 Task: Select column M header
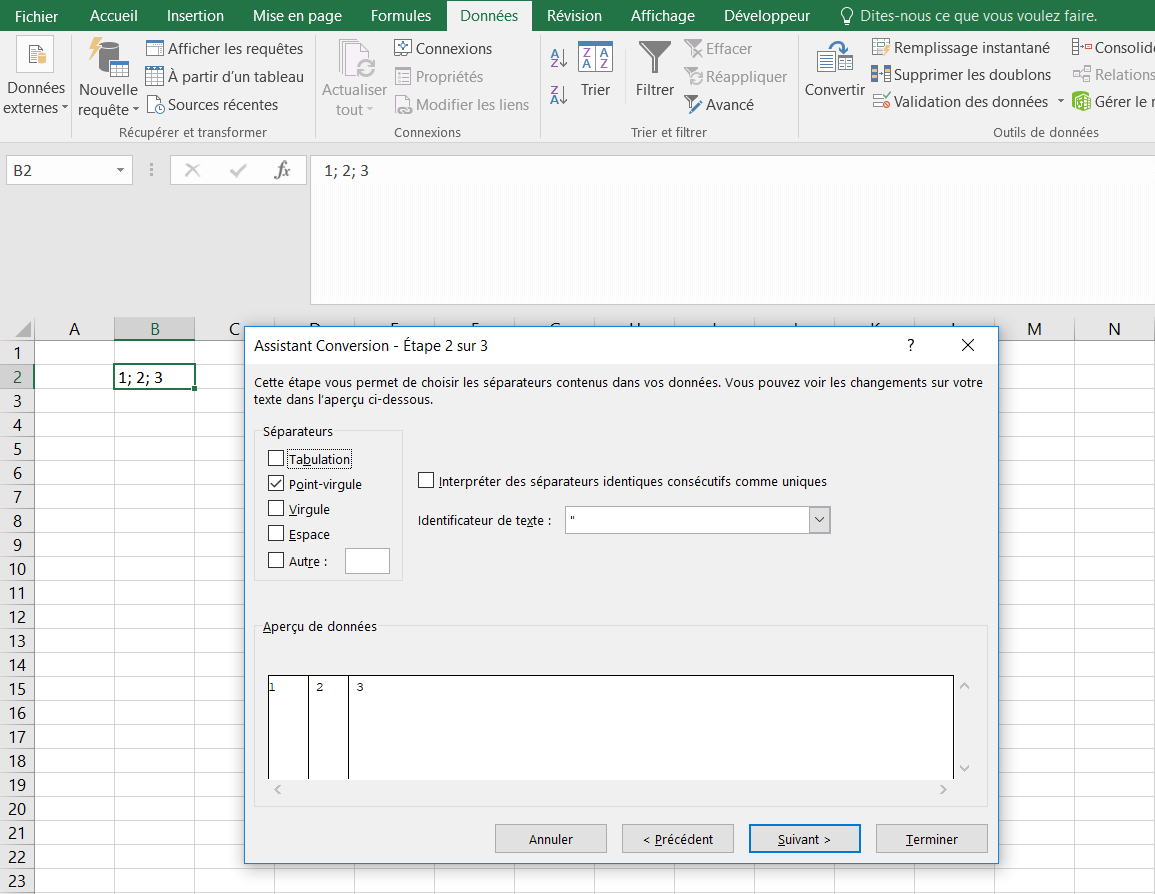coord(1034,329)
